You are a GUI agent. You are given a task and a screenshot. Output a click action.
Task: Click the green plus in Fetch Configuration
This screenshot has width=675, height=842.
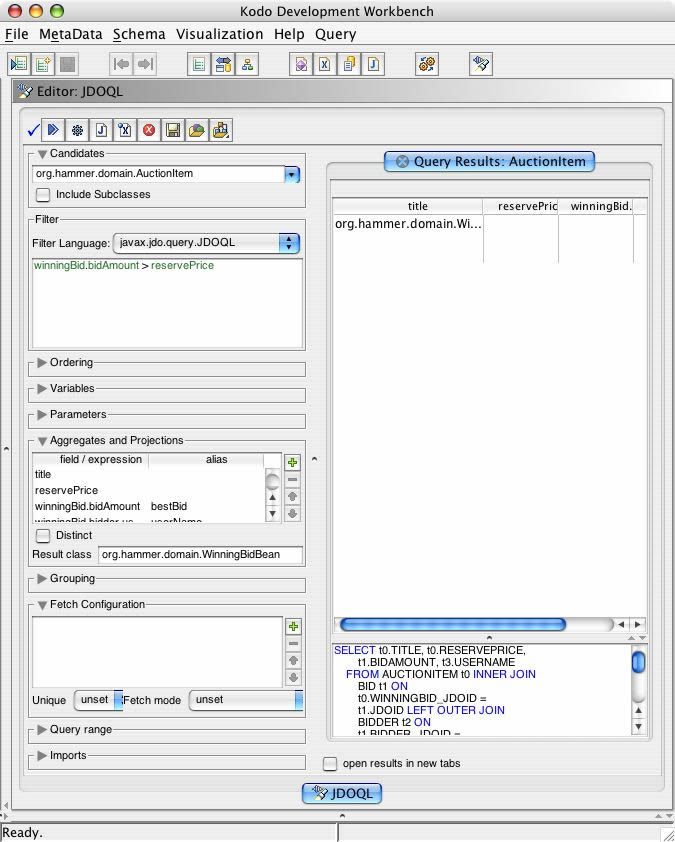pos(292,626)
